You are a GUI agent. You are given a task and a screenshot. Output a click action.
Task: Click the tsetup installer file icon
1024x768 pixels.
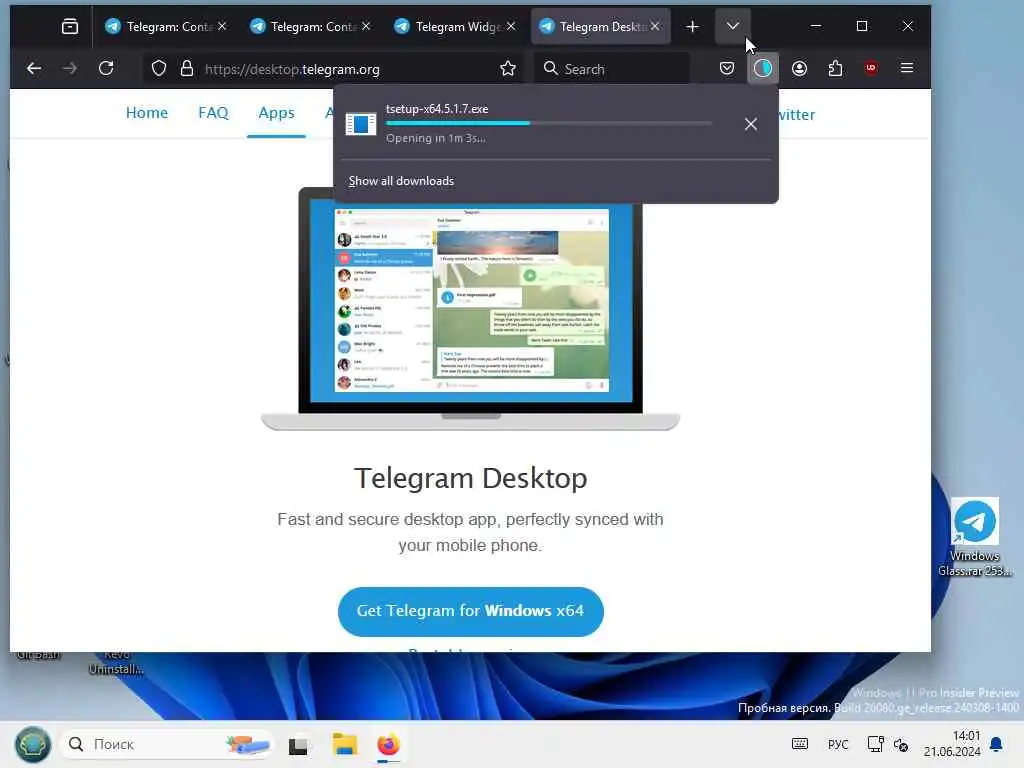pyautogui.click(x=361, y=123)
